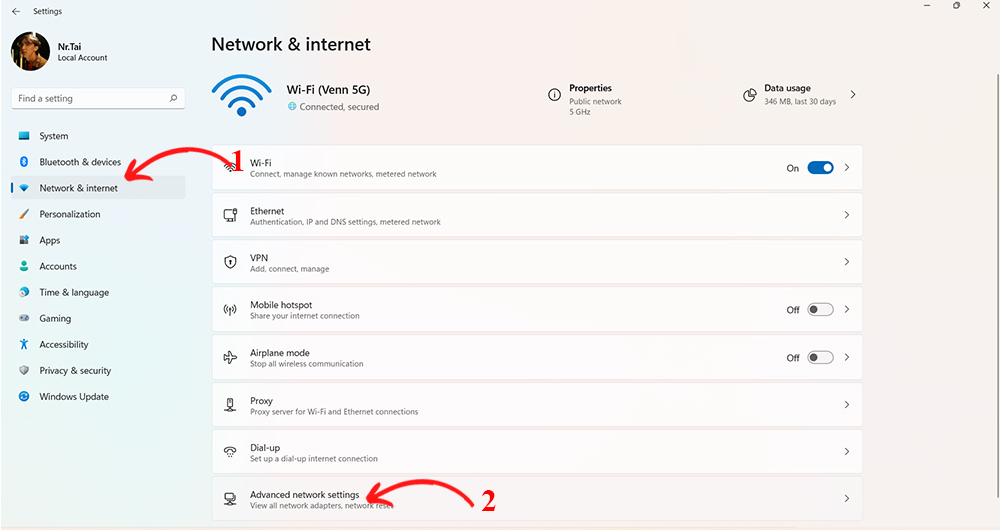Click the Mobile hotspot icon
Viewport: 1000px width, 530px height.
point(230,309)
